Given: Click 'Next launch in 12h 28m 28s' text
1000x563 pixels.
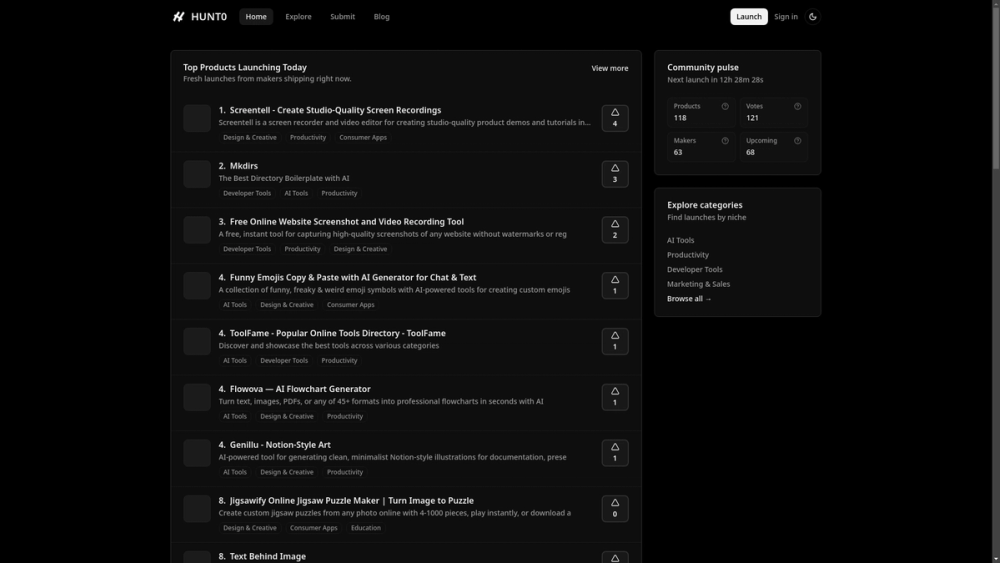Looking at the screenshot, I should point(715,80).
